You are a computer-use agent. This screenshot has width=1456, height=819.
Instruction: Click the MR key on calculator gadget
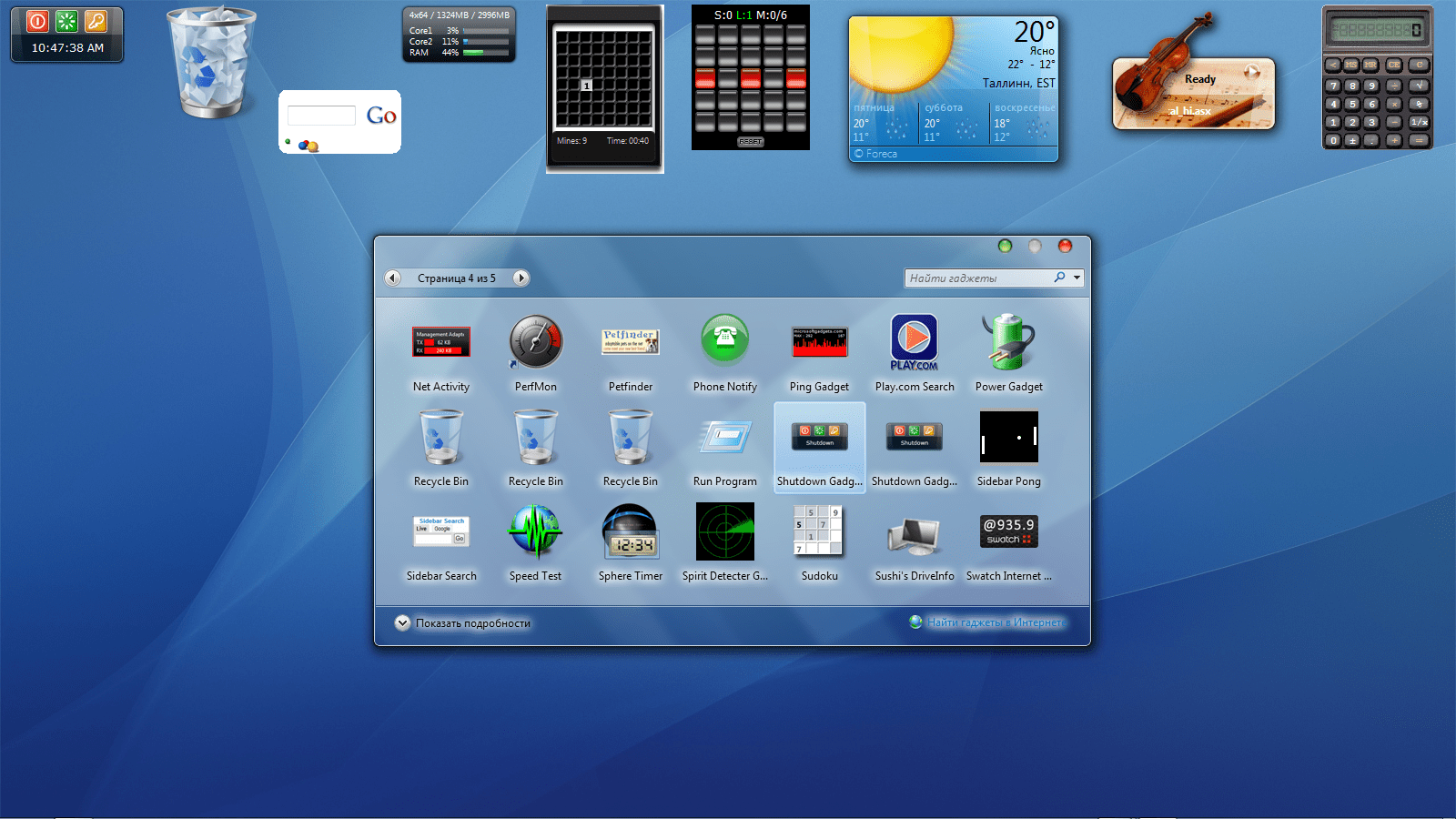tap(1370, 65)
